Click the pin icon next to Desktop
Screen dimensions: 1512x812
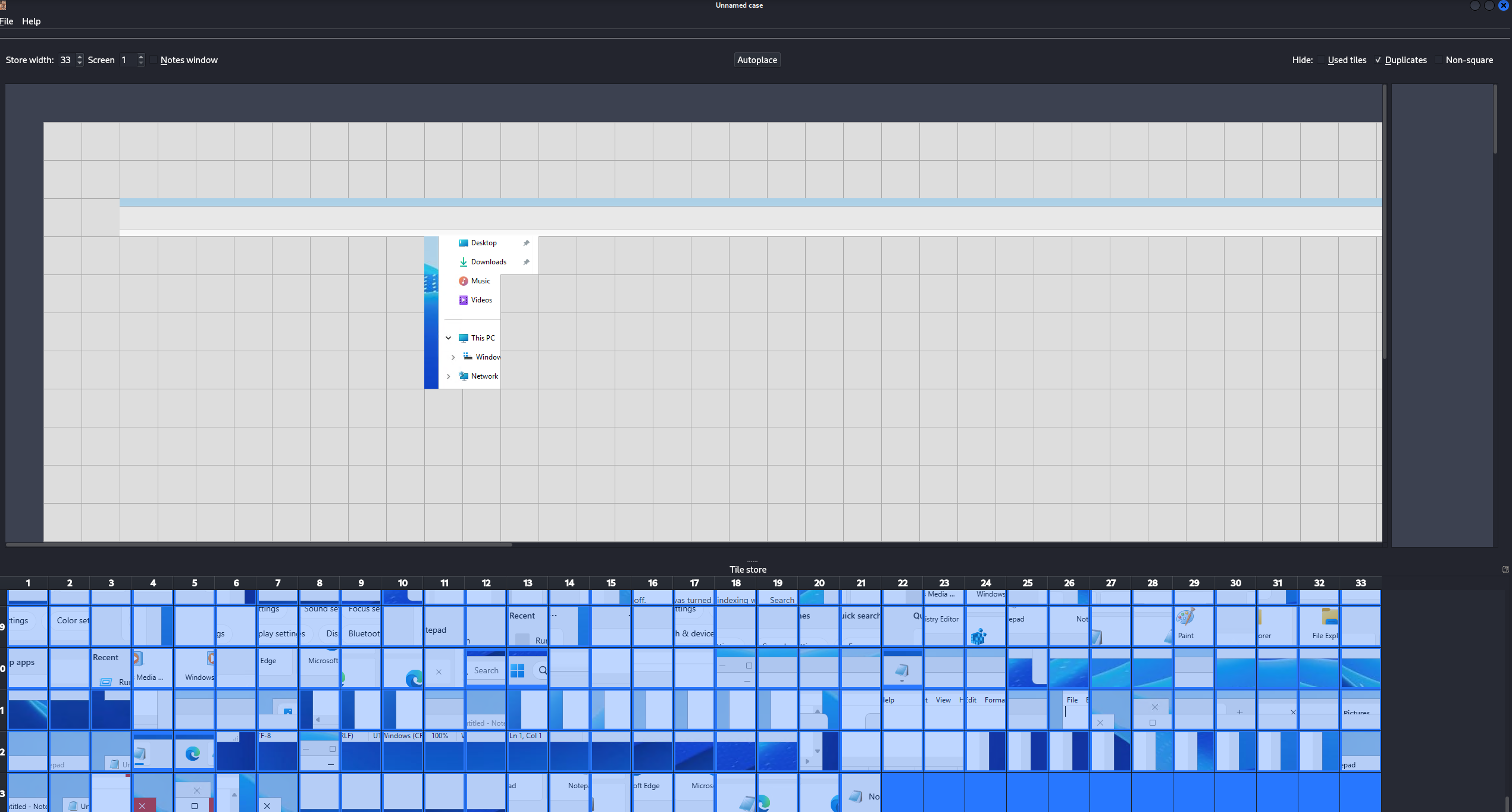[x=526, y=243]
